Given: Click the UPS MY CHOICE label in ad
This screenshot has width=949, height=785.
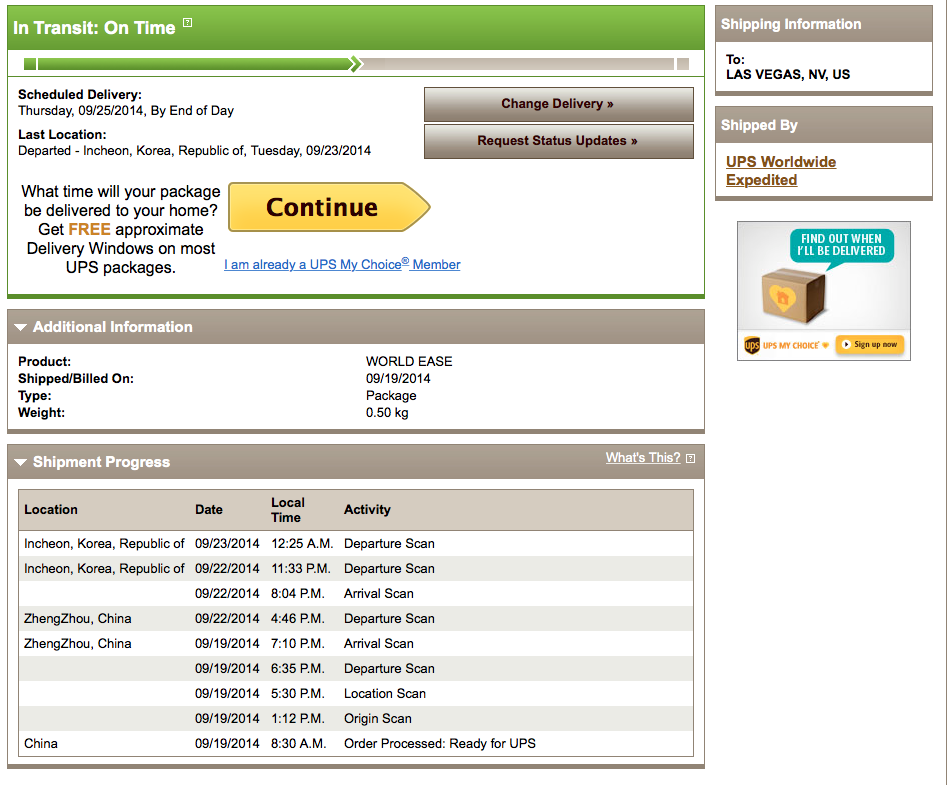Looking at the screenshot, I should tap(791, 345).
